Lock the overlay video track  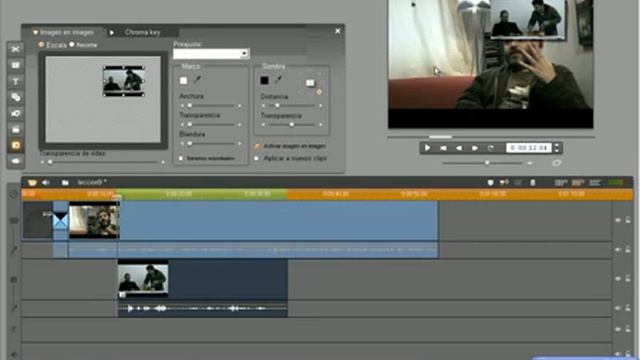pos(628,279)
